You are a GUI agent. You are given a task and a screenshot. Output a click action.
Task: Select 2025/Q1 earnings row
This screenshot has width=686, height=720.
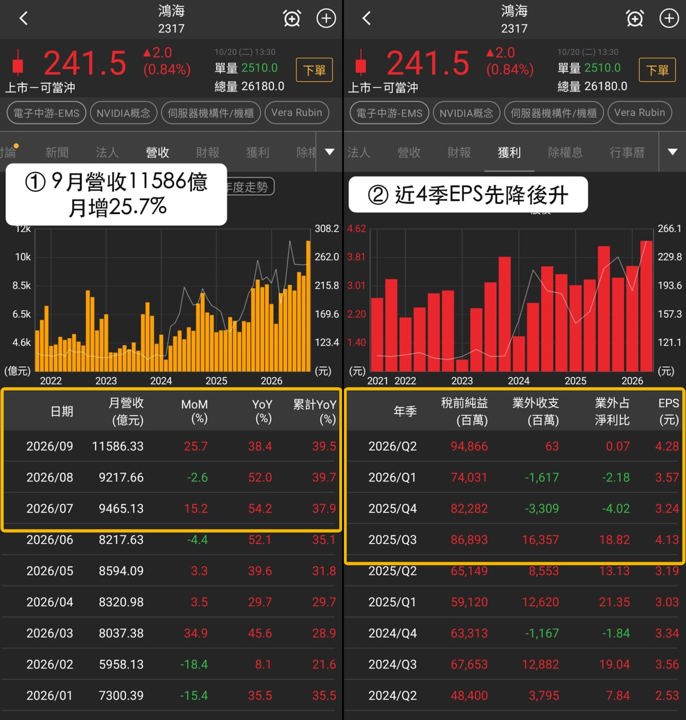(515, 602)
